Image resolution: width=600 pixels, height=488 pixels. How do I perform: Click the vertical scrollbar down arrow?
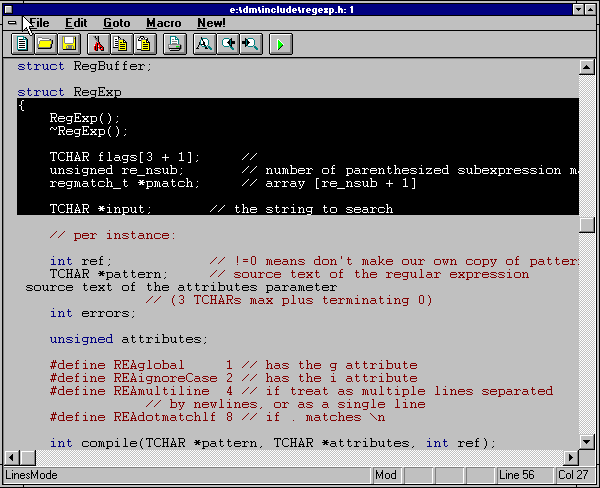586,442
